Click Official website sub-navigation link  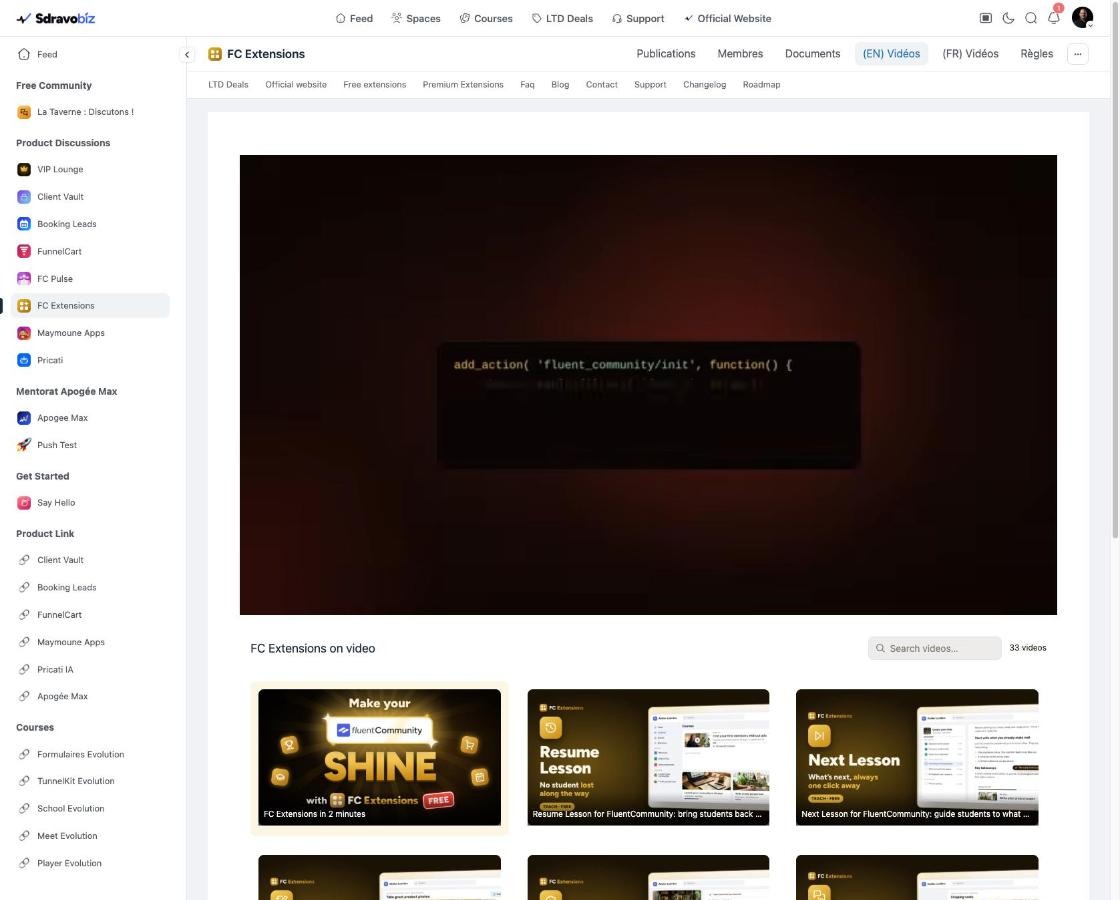pos(296,84)
